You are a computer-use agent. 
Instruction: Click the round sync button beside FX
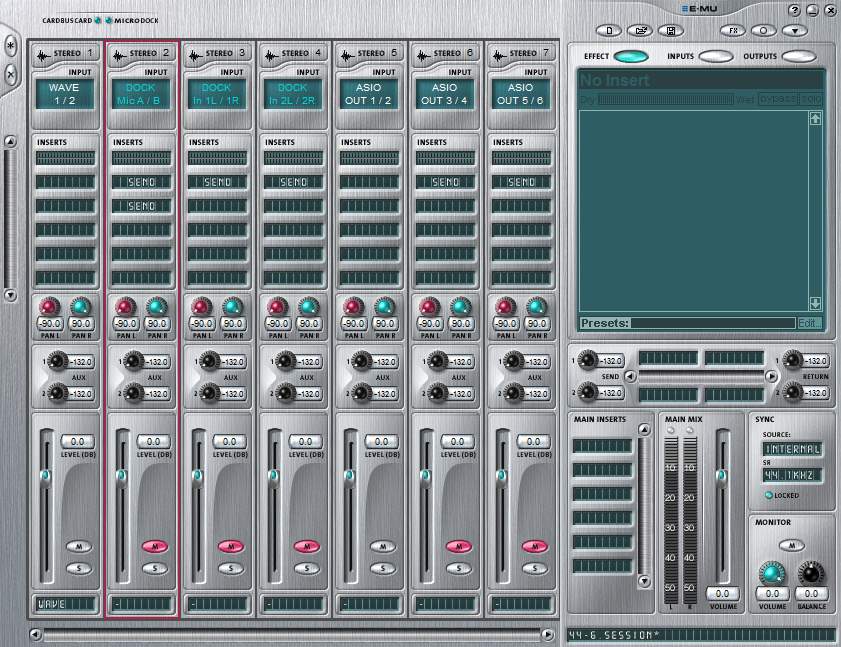pos(765,31)
